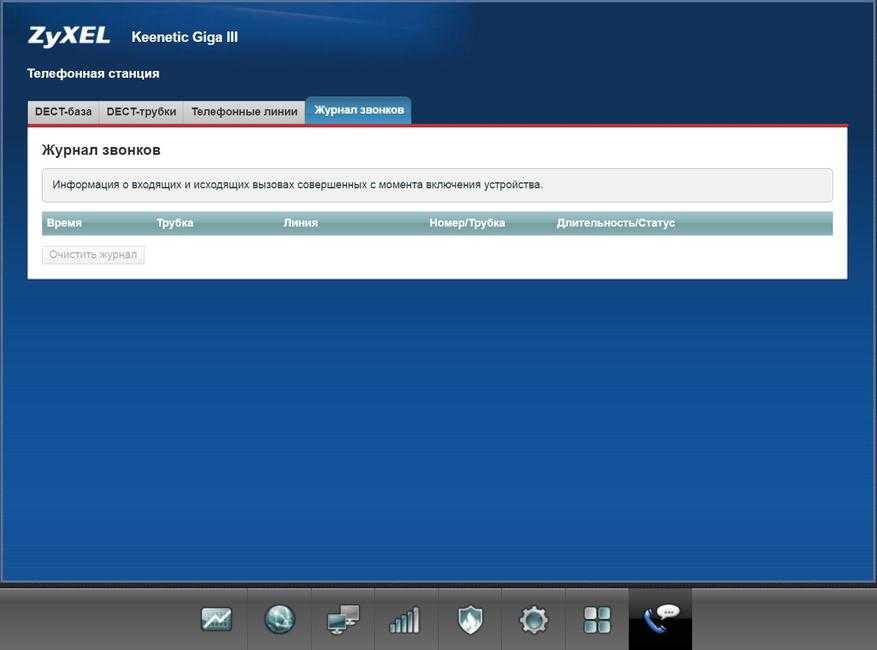Open the home network computers icon
The height and width of the screenshot is (650, 877).
click(342, 620)
